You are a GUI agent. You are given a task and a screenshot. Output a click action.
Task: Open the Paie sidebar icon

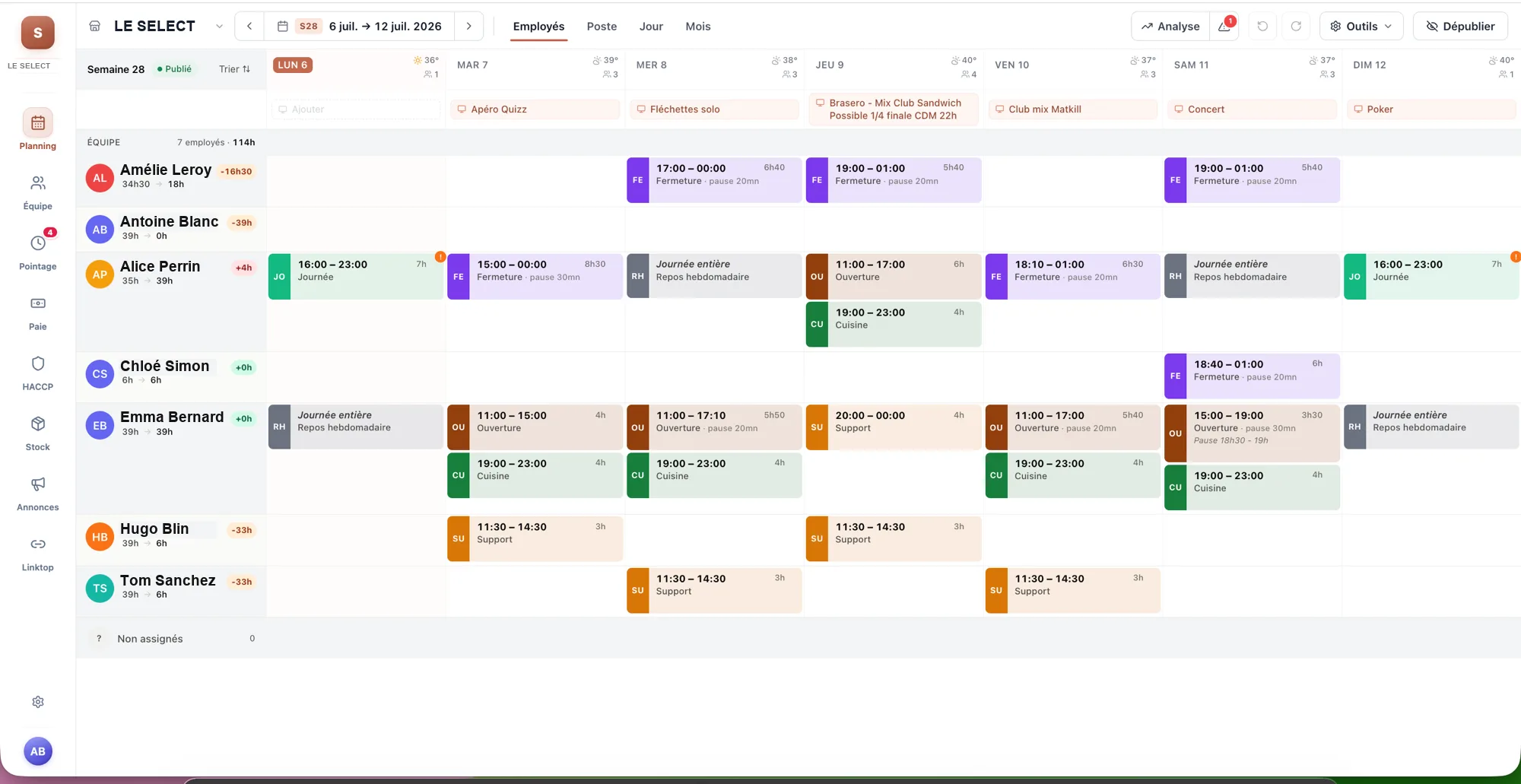coord(38,303)
